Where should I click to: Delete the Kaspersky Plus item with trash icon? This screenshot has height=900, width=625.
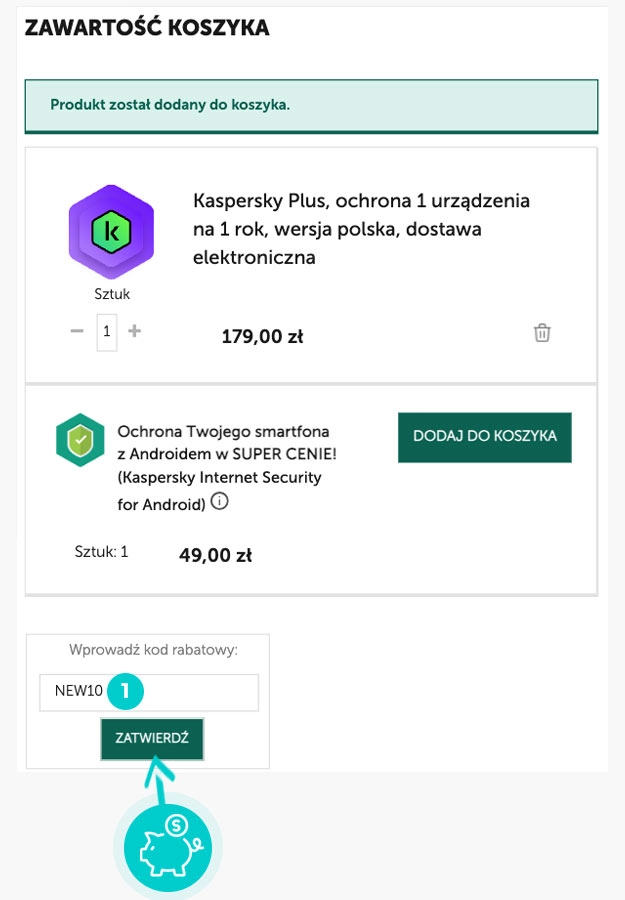tap(542, 333)
